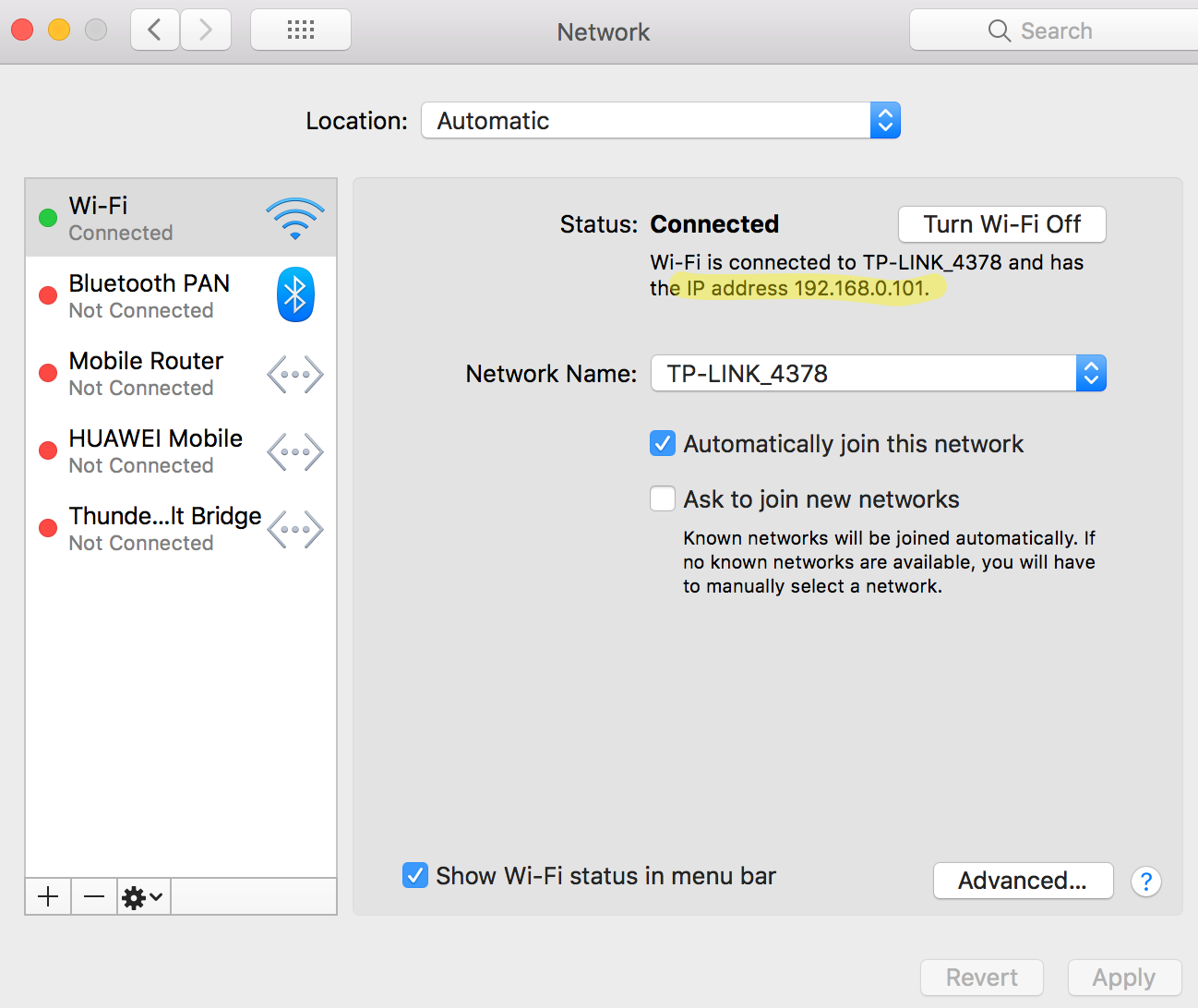Click the Network window title
The width and height of the screenshot is (1198, 1008).
[604, 32]
